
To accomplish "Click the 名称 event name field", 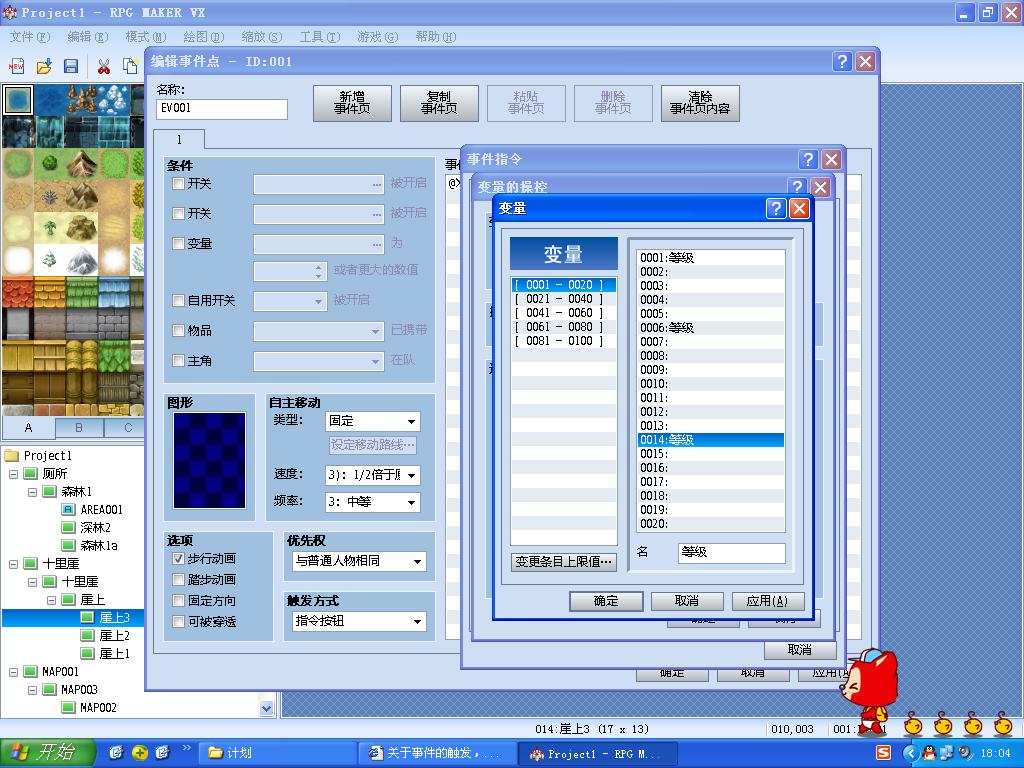I will coord(222,109).
